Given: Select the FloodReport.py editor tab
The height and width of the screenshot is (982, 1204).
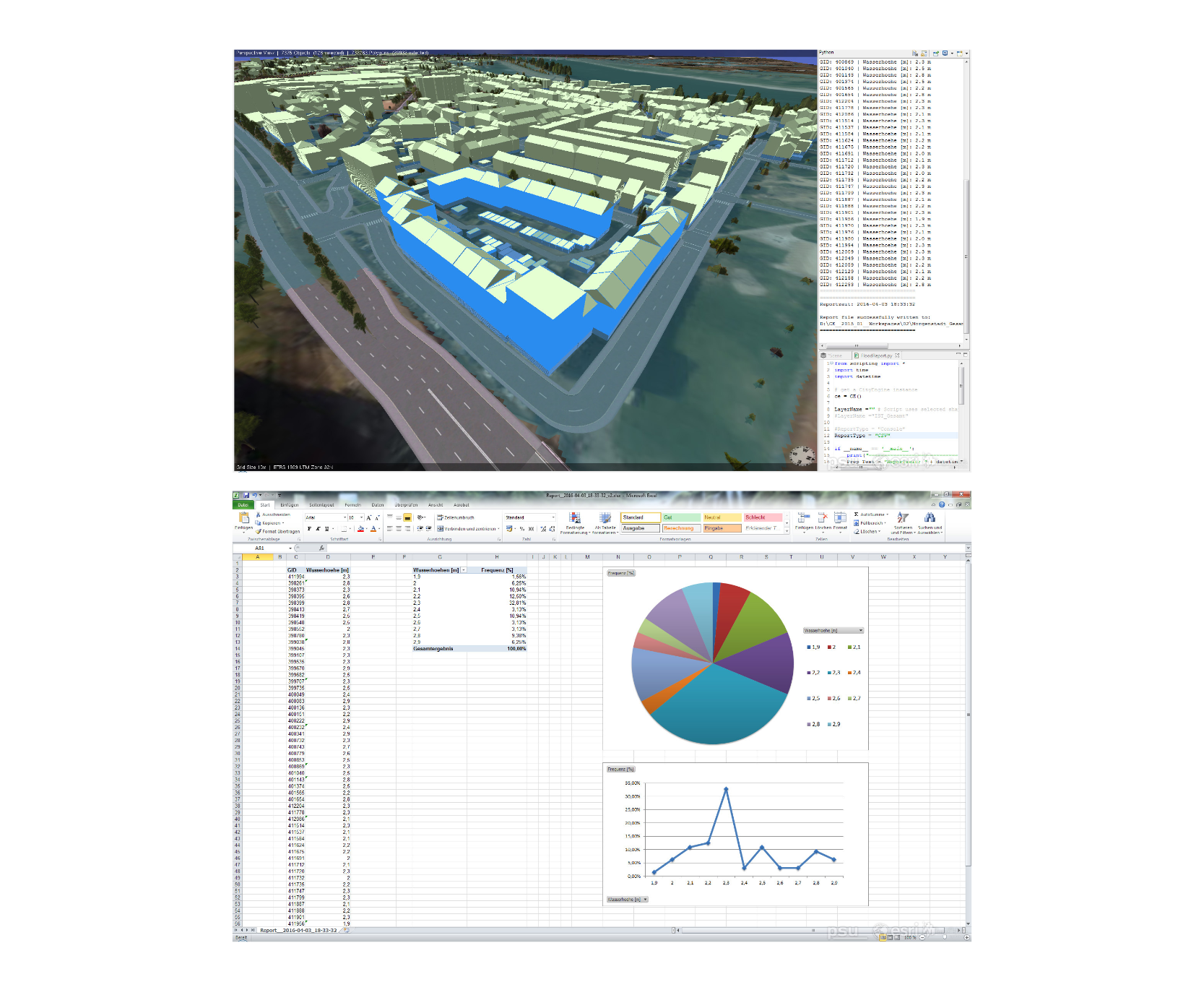Looking at the screenshot, I should [x=875, y=356].
